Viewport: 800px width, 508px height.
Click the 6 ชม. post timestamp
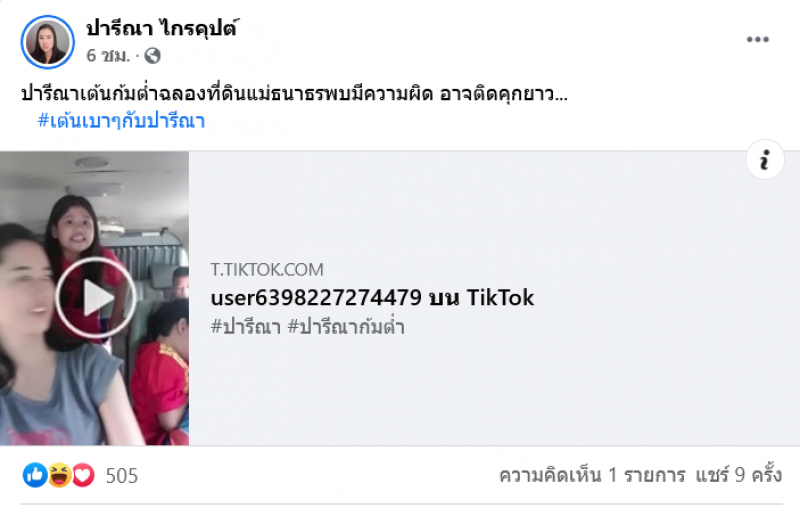point(108,55)
